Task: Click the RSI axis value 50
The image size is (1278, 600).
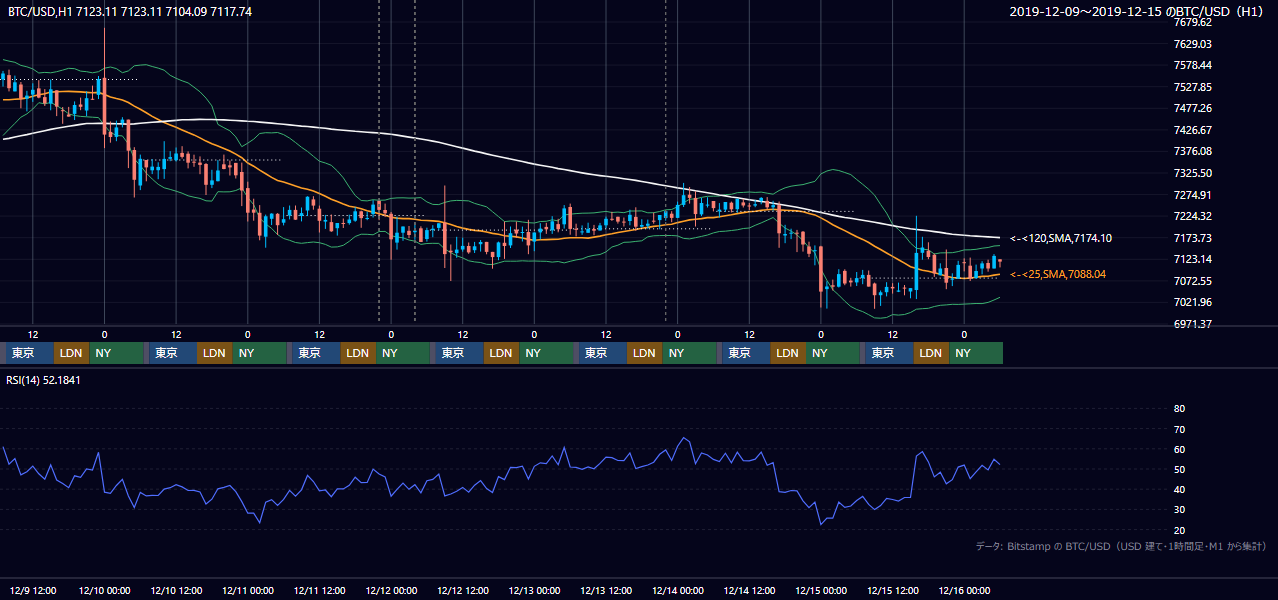Action: [1179, 470]
